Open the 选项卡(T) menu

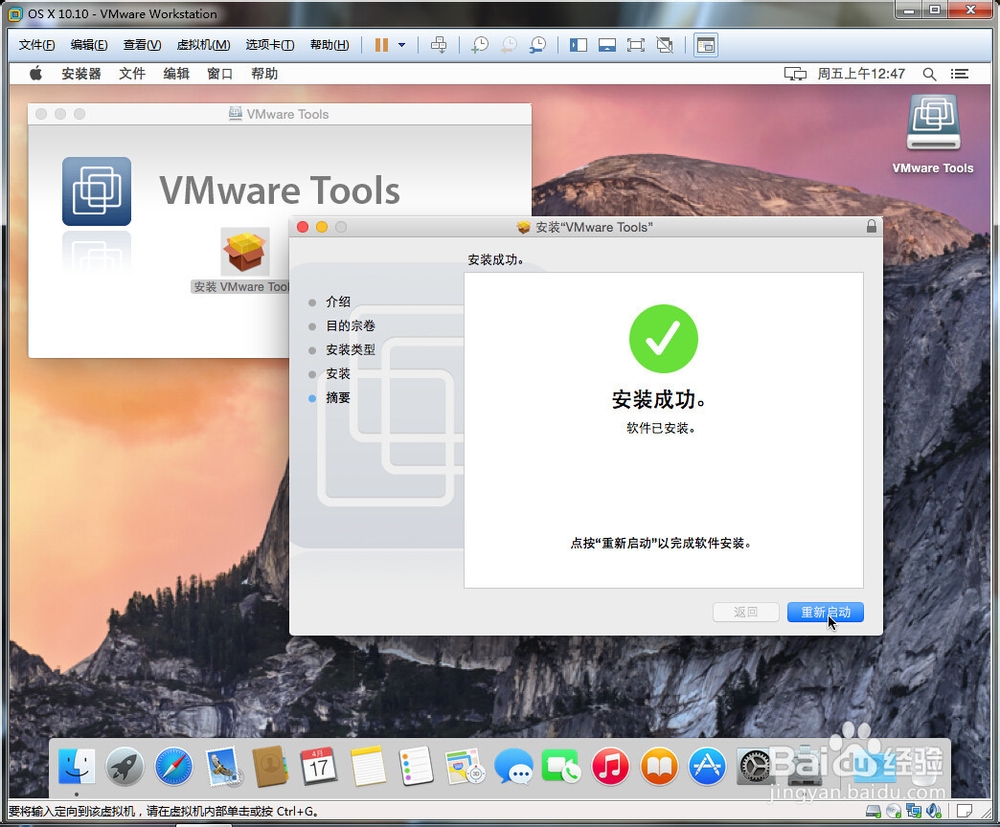[x=270, y=45]
